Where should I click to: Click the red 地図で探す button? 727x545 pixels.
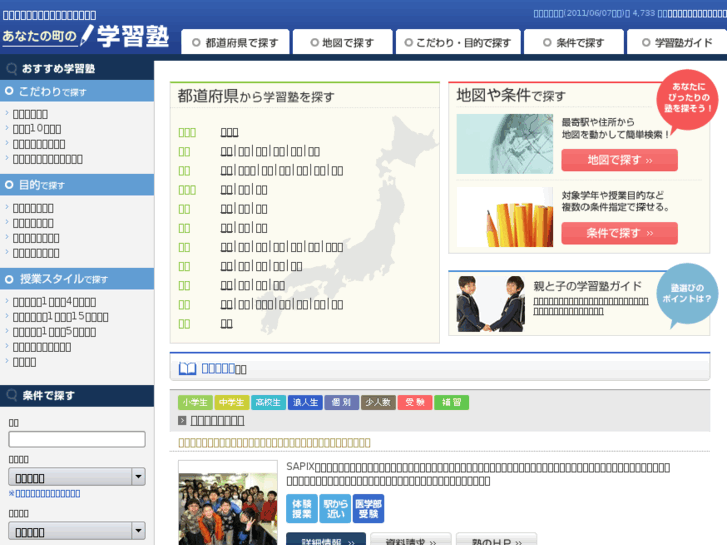619,160
